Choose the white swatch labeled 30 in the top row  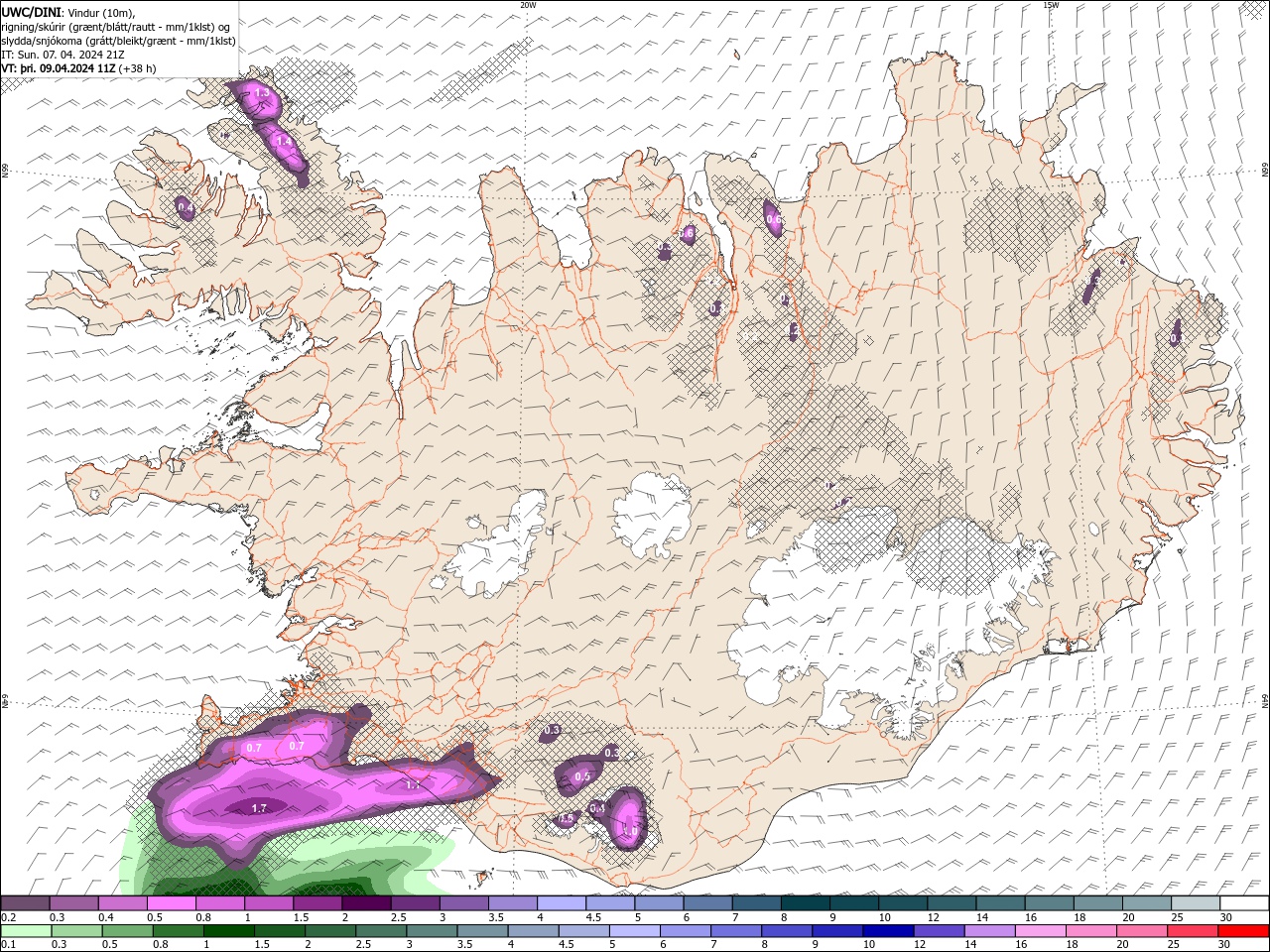tap(1242, 903)
